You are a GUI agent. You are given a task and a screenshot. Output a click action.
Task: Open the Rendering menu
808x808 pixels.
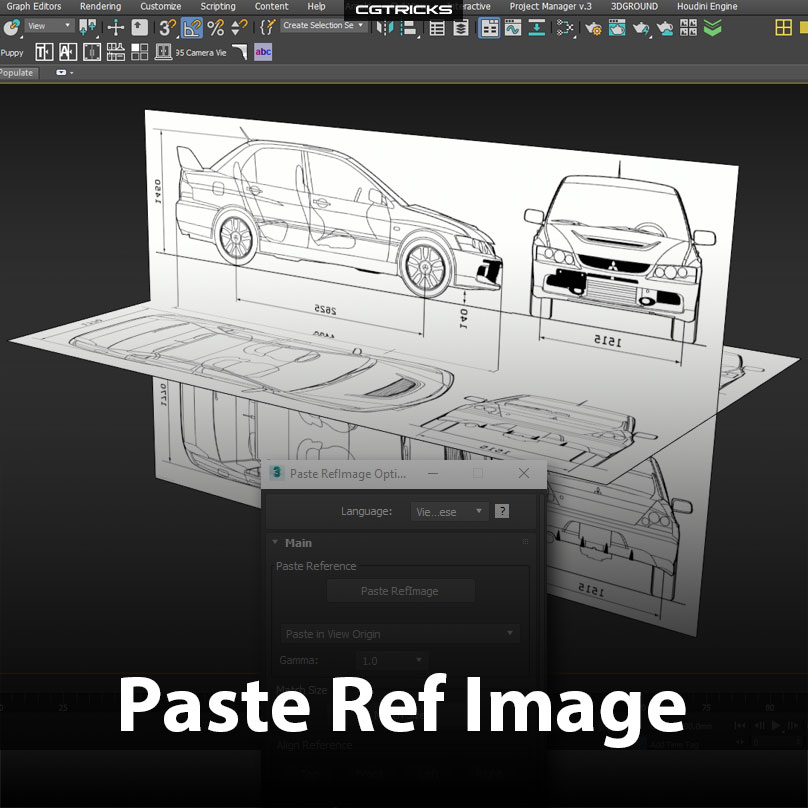point(100,6)
